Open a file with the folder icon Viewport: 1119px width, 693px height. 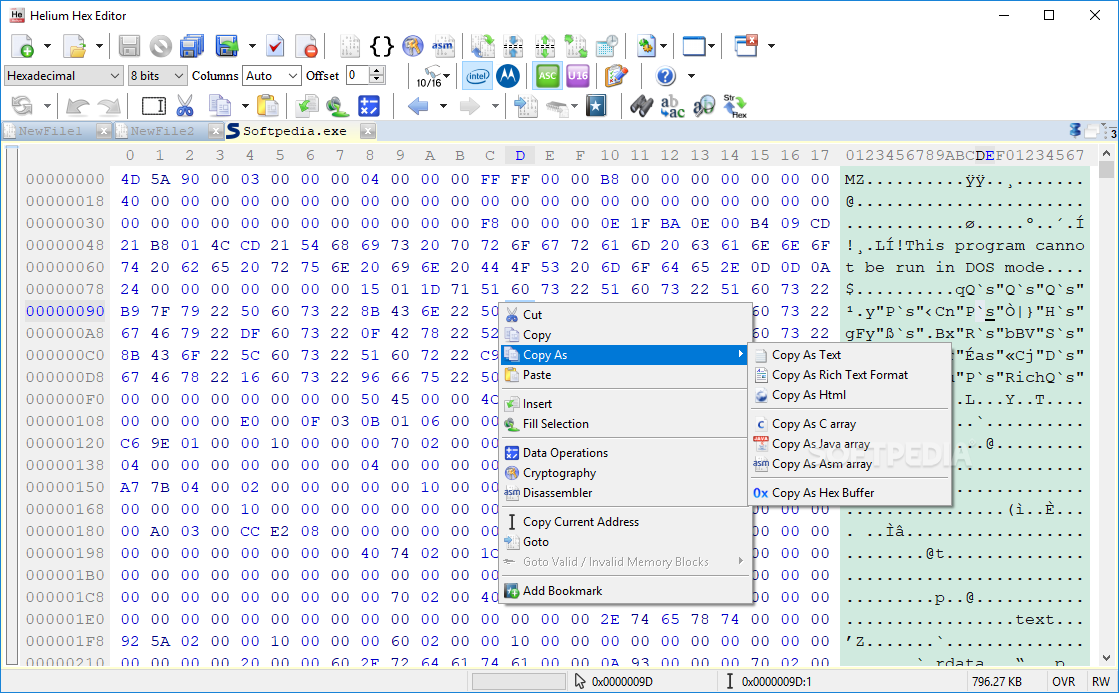(74, 46)
